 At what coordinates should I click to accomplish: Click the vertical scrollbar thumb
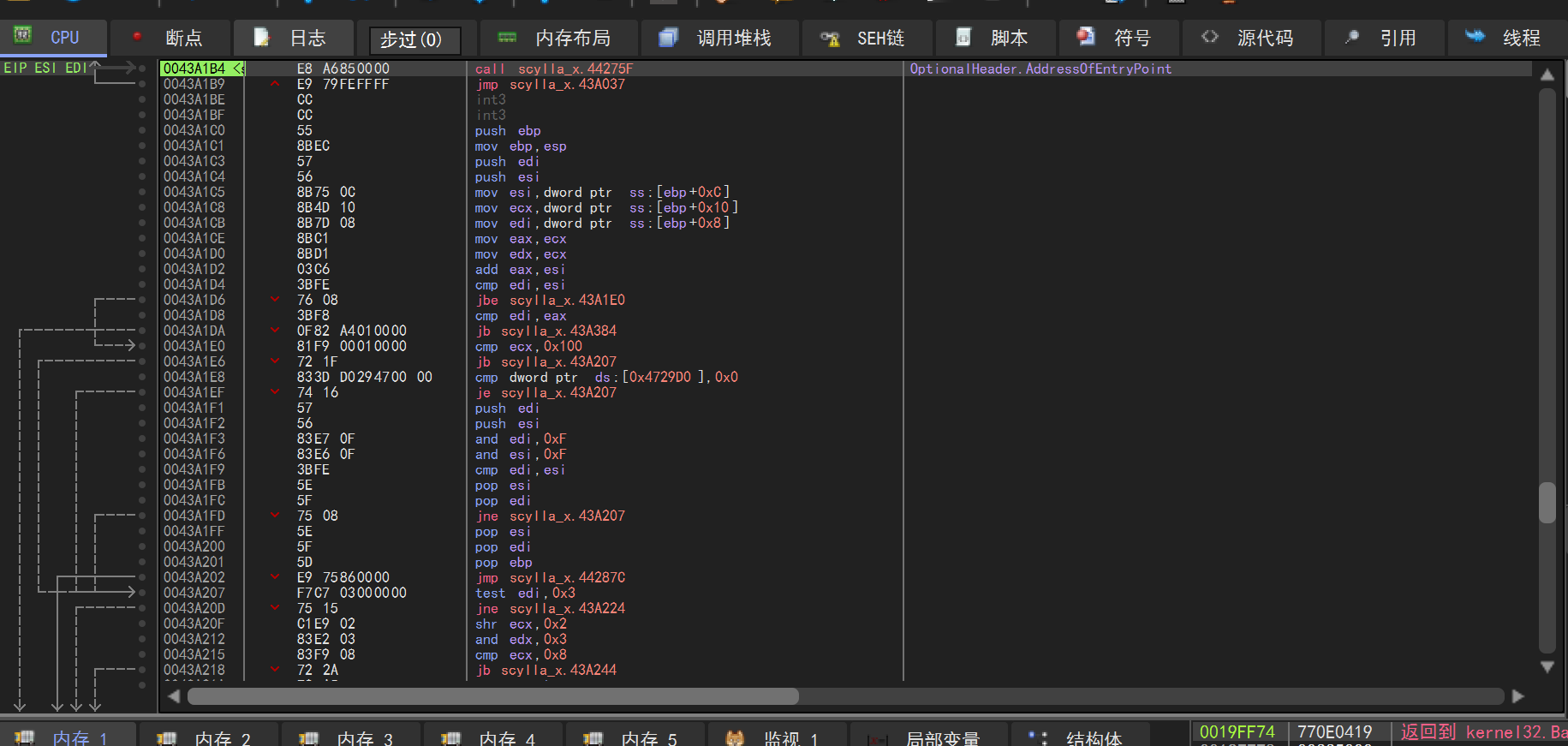[1547, 503]
